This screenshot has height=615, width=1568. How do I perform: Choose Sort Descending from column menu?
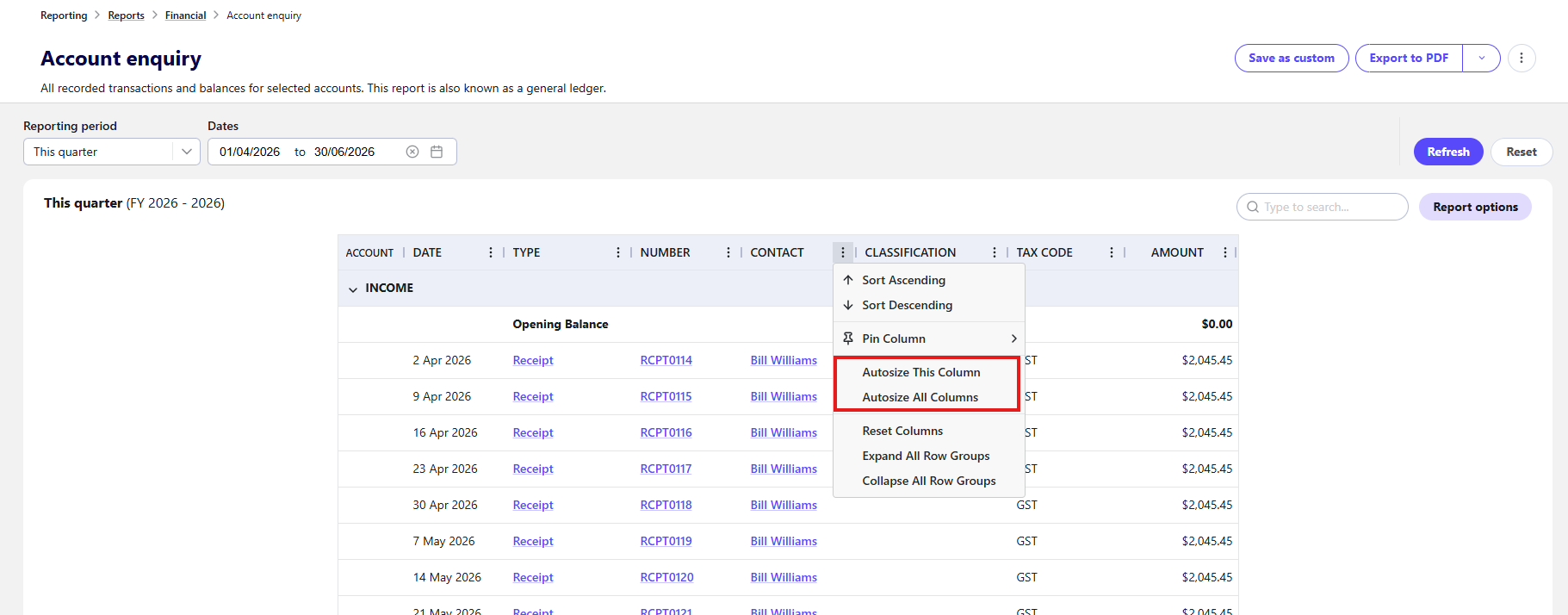[929, 305]
